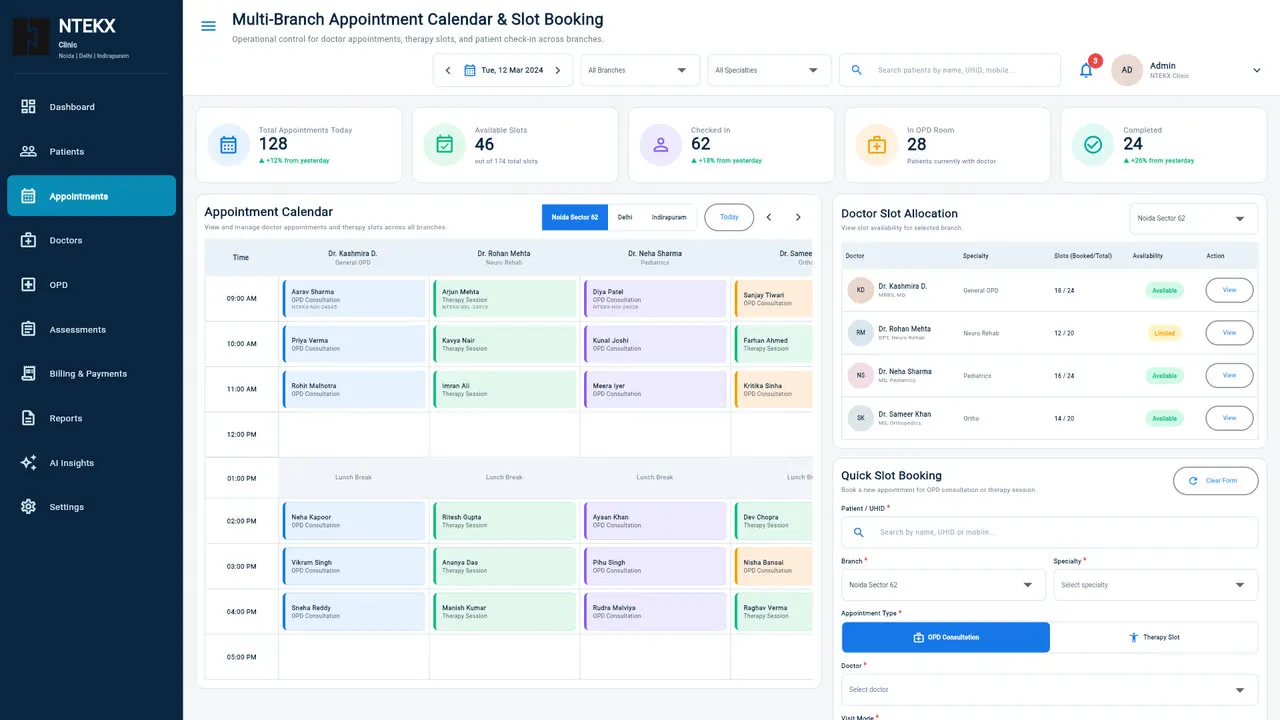Switch calendar to Delhi tab
Viewport: 1280px width, 720px height.
[625, 217]
